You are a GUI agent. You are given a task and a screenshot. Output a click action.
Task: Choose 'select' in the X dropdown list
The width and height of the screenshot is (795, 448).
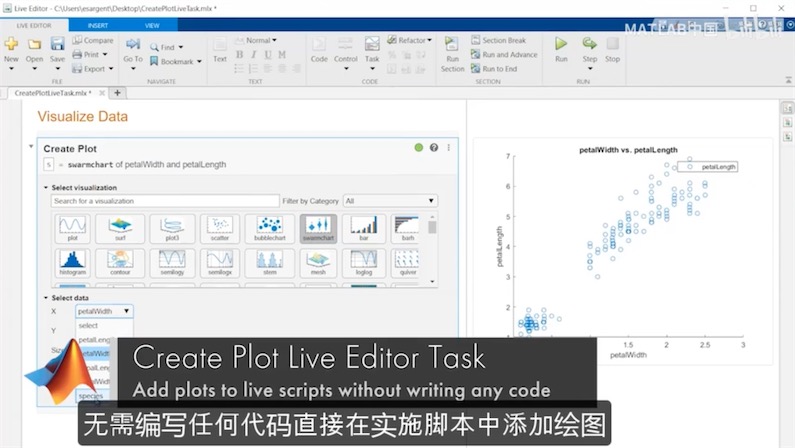click(104, 325)
